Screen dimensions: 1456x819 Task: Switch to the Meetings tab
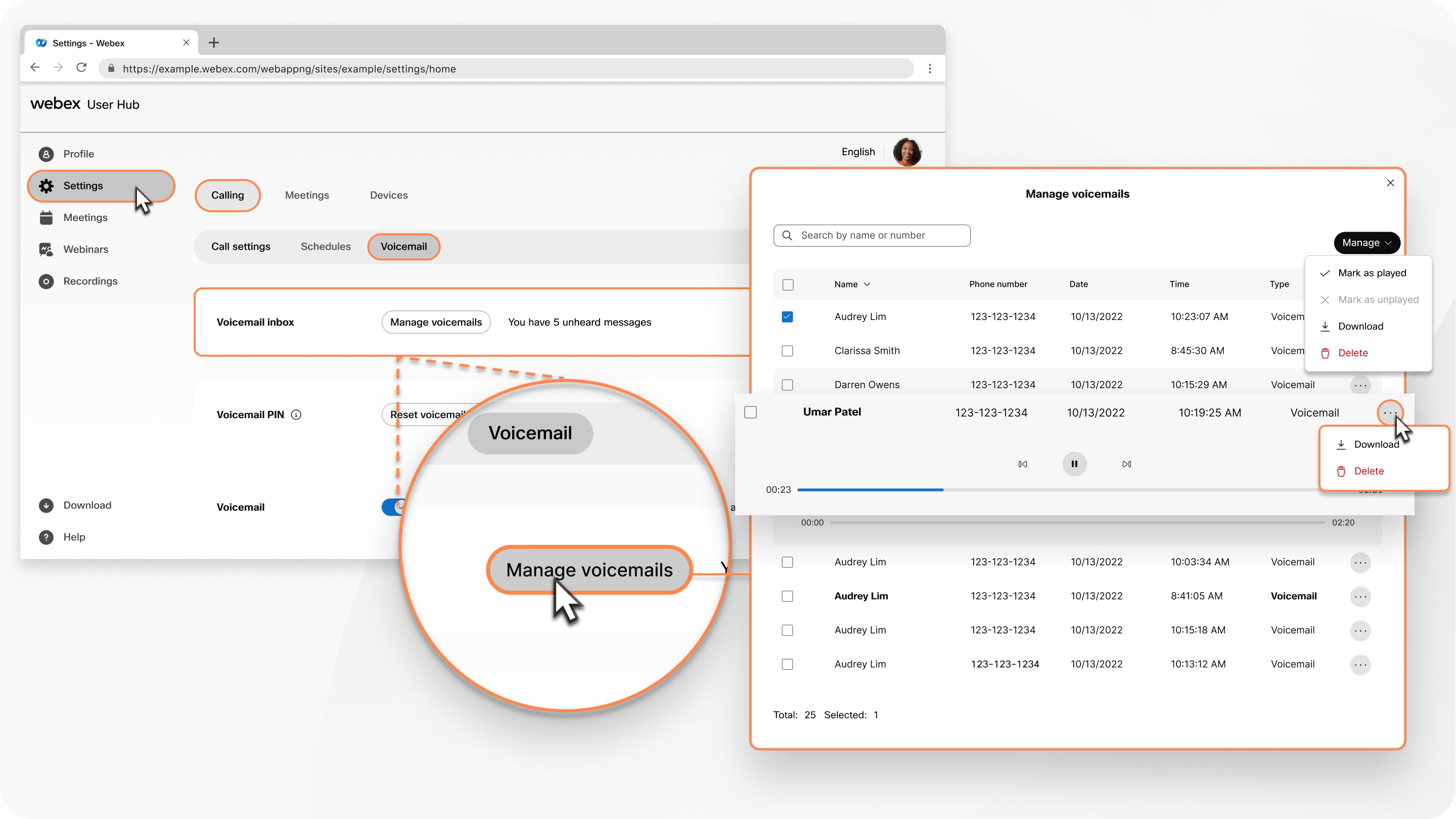[307, 195]
